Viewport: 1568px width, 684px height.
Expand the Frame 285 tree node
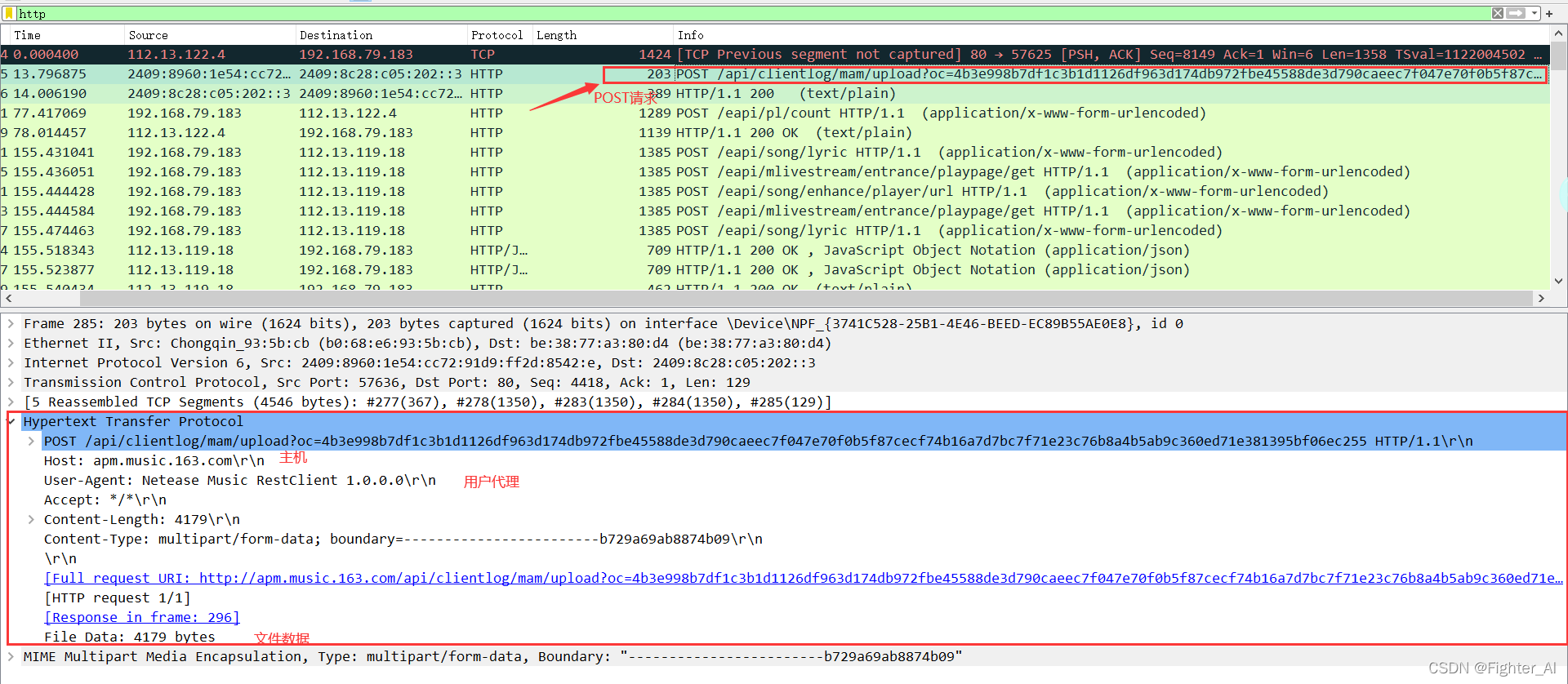(11, 324)
